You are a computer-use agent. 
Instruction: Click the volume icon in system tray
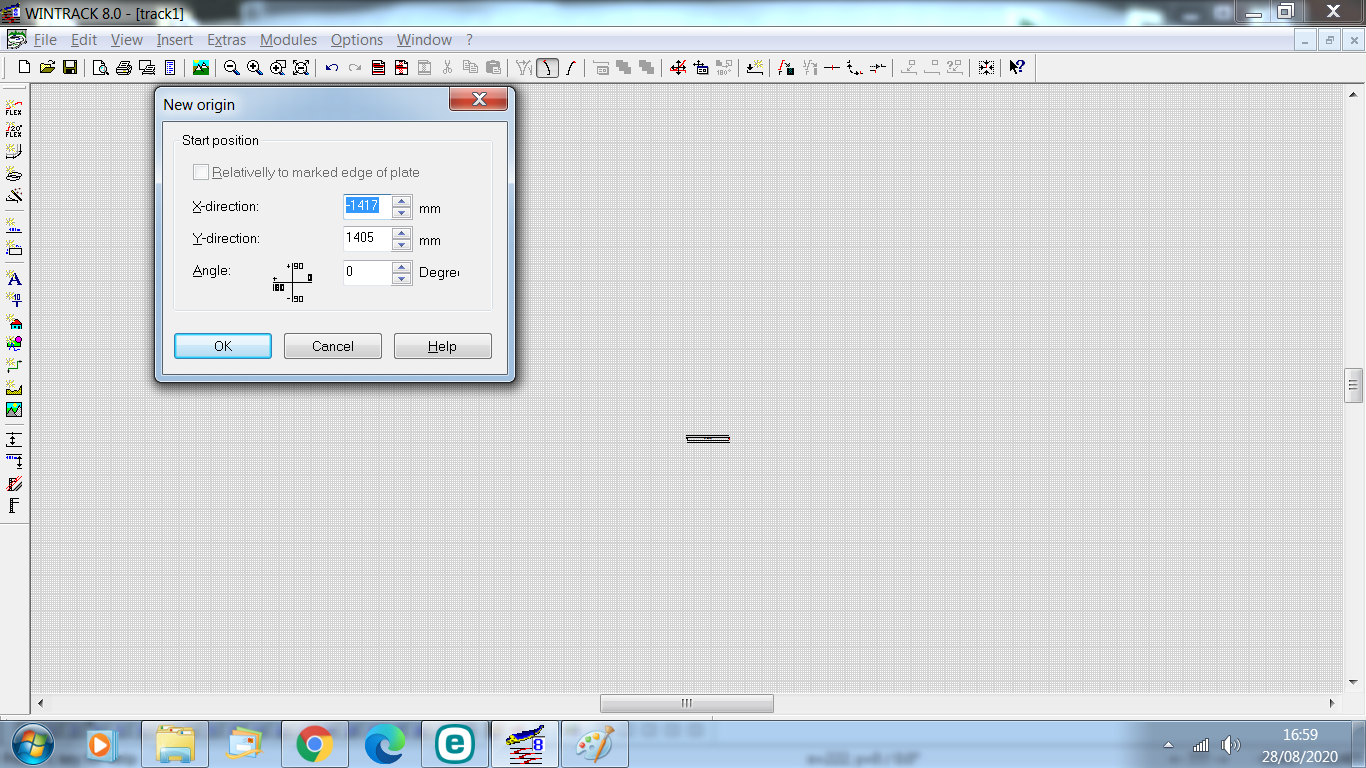pos(1230,745)
